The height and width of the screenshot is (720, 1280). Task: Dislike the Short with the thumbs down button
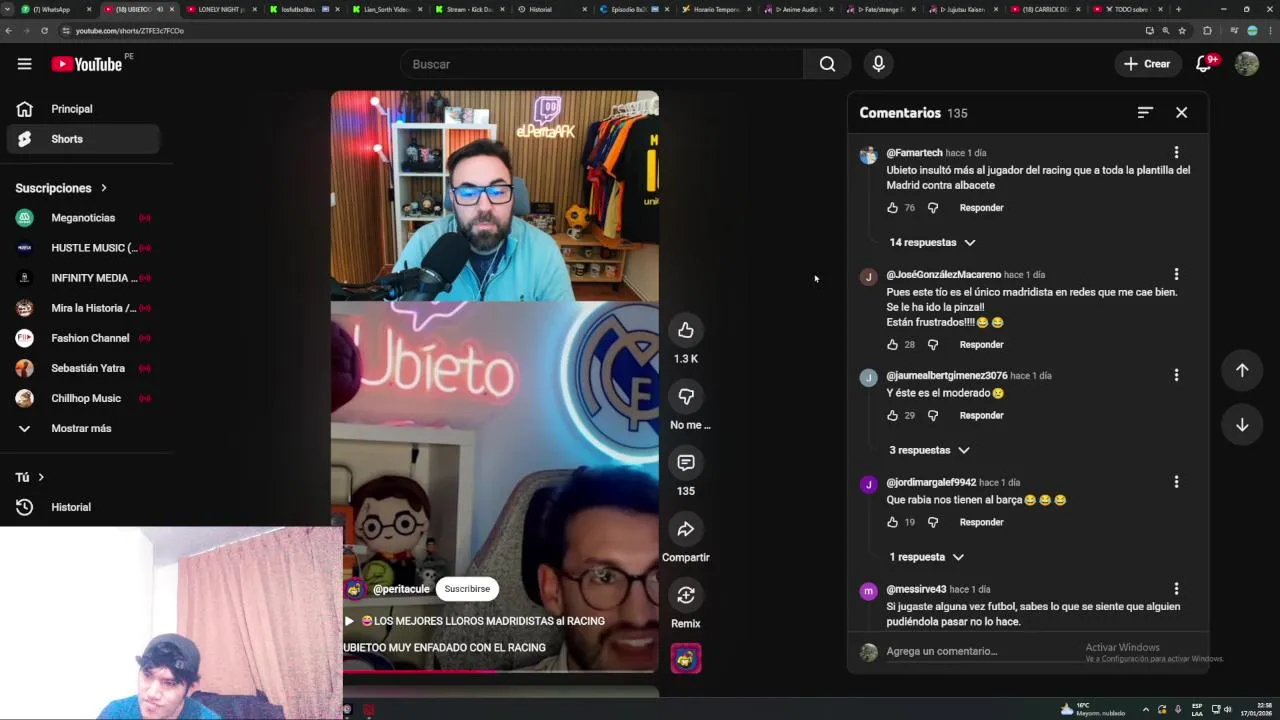click(686, 397)
